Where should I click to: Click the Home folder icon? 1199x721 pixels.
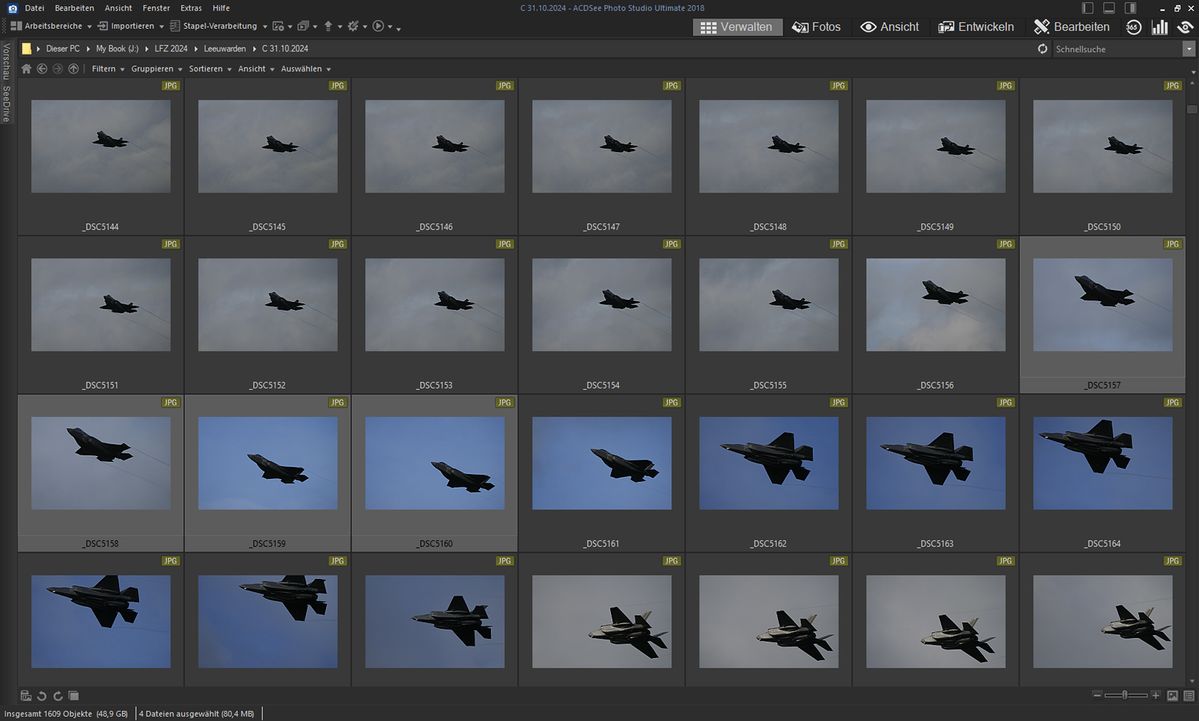tap(26, 69)
